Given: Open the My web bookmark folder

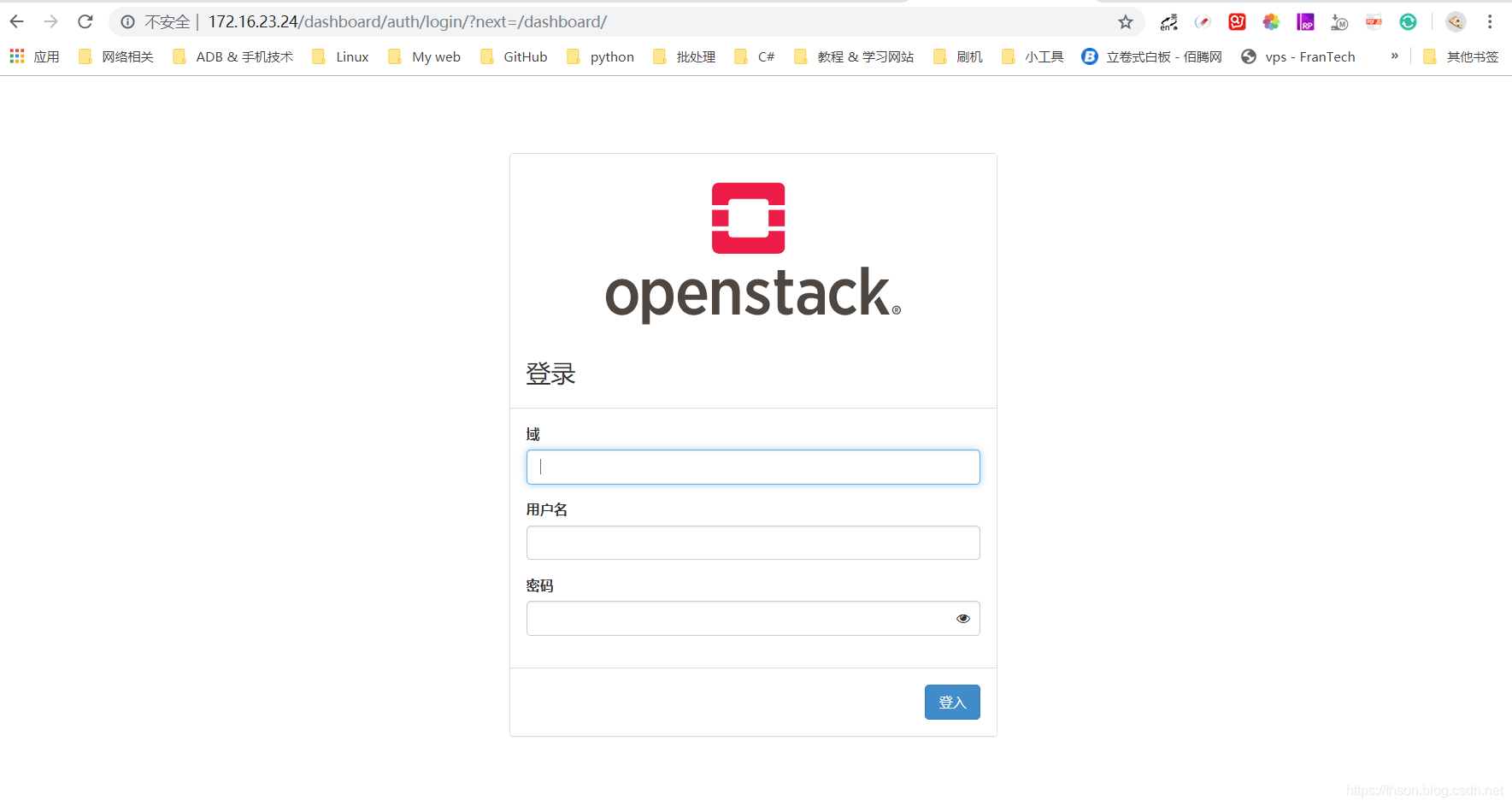Looking at the screenshot, I should coord(425,56).
